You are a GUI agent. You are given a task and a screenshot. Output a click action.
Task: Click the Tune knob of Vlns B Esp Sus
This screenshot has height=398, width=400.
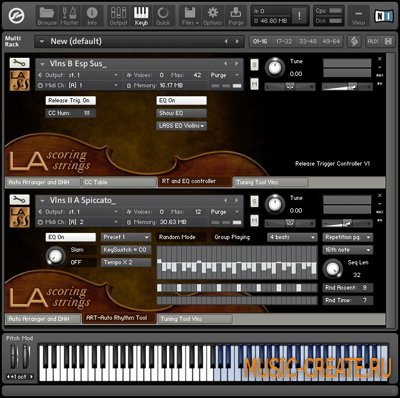click(x=275, y=67)
